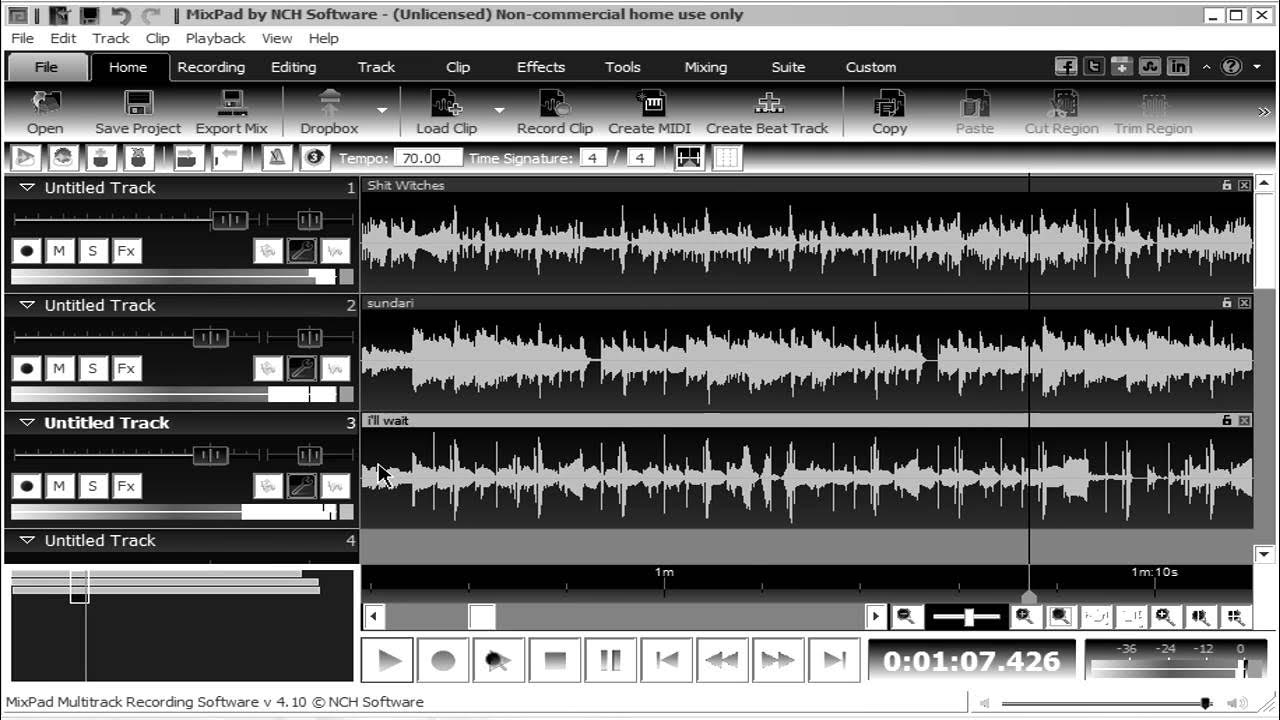The image size is (1280, 720).
Task: Open the View menu
Action: point(277,38)
